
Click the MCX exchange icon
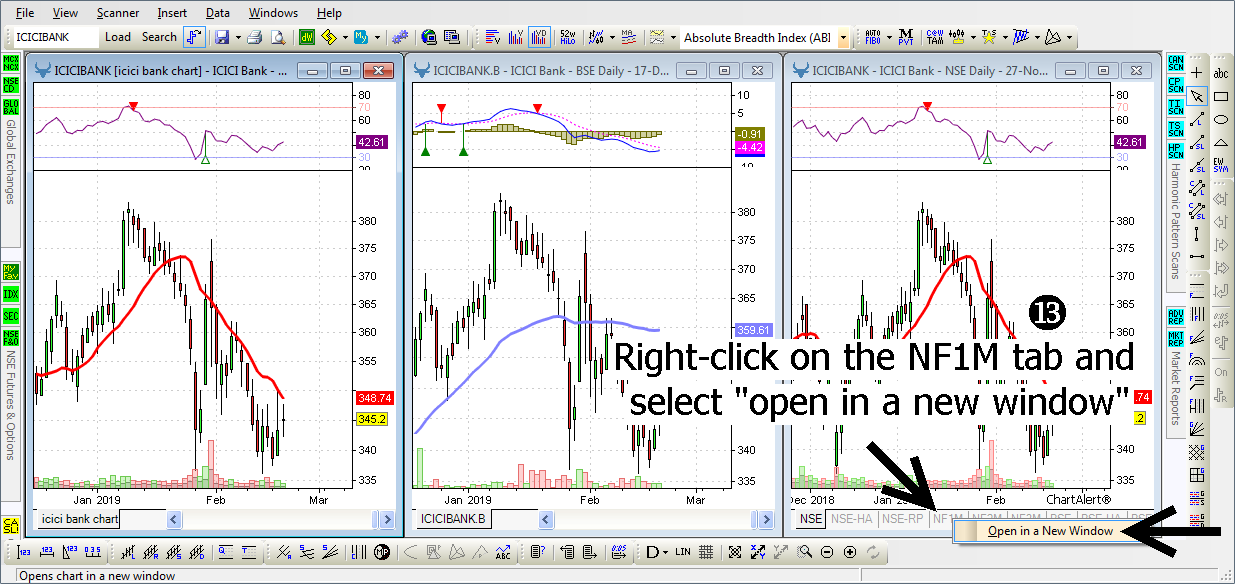pos(10,65)
